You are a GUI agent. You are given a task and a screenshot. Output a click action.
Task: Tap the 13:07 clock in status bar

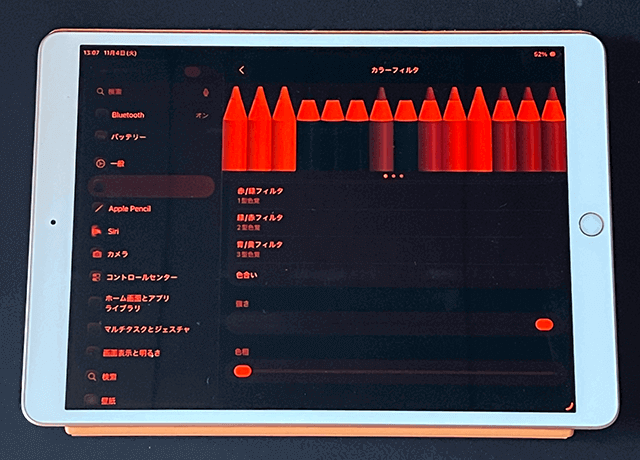[x=91, y=53]
